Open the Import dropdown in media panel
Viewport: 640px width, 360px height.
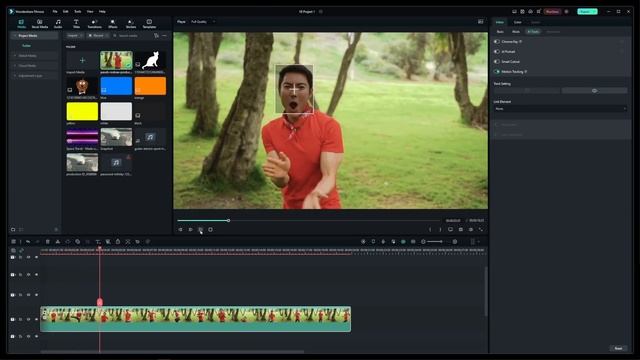click(x=75, y=36)
